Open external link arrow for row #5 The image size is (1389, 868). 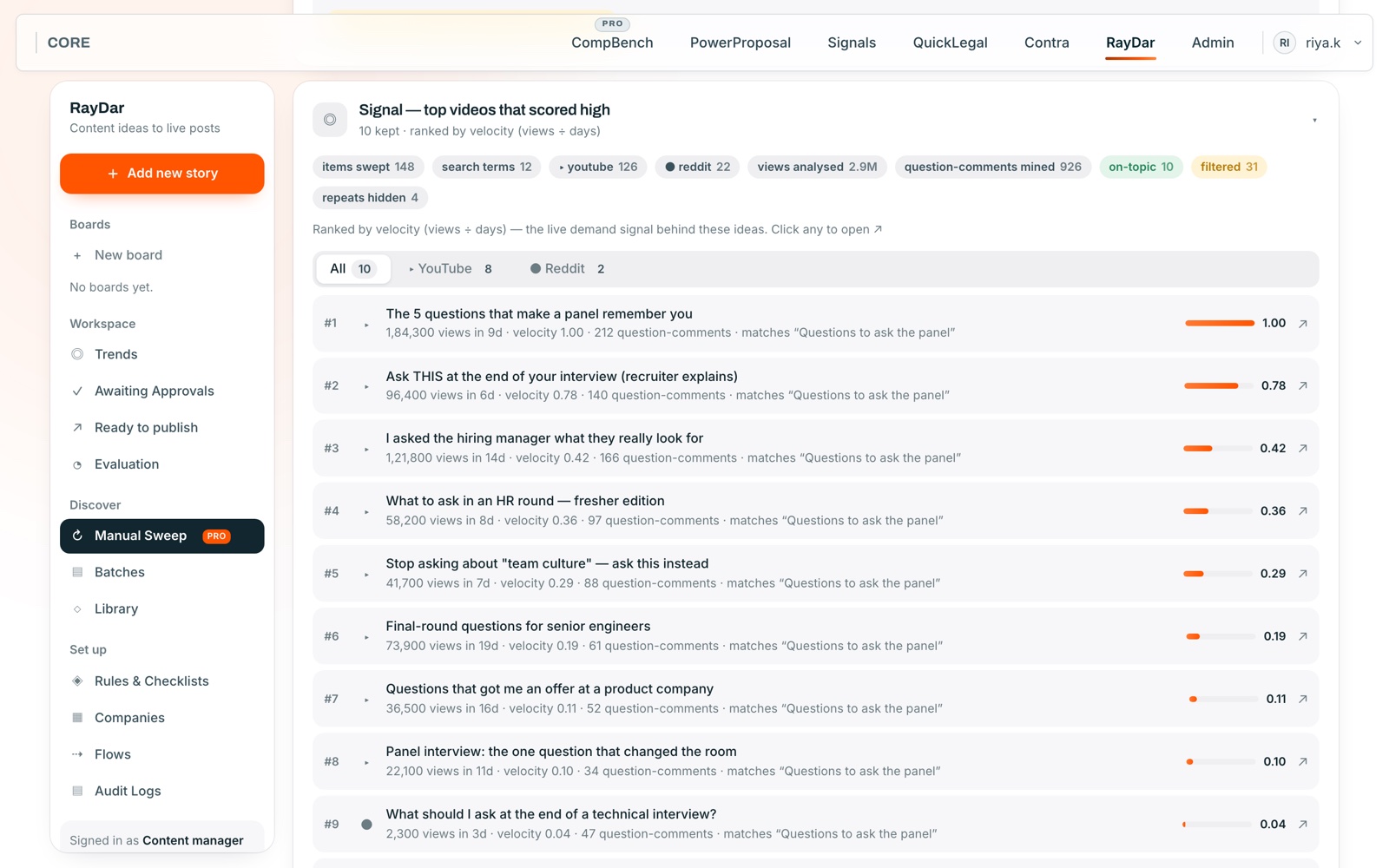point(1303,574)
